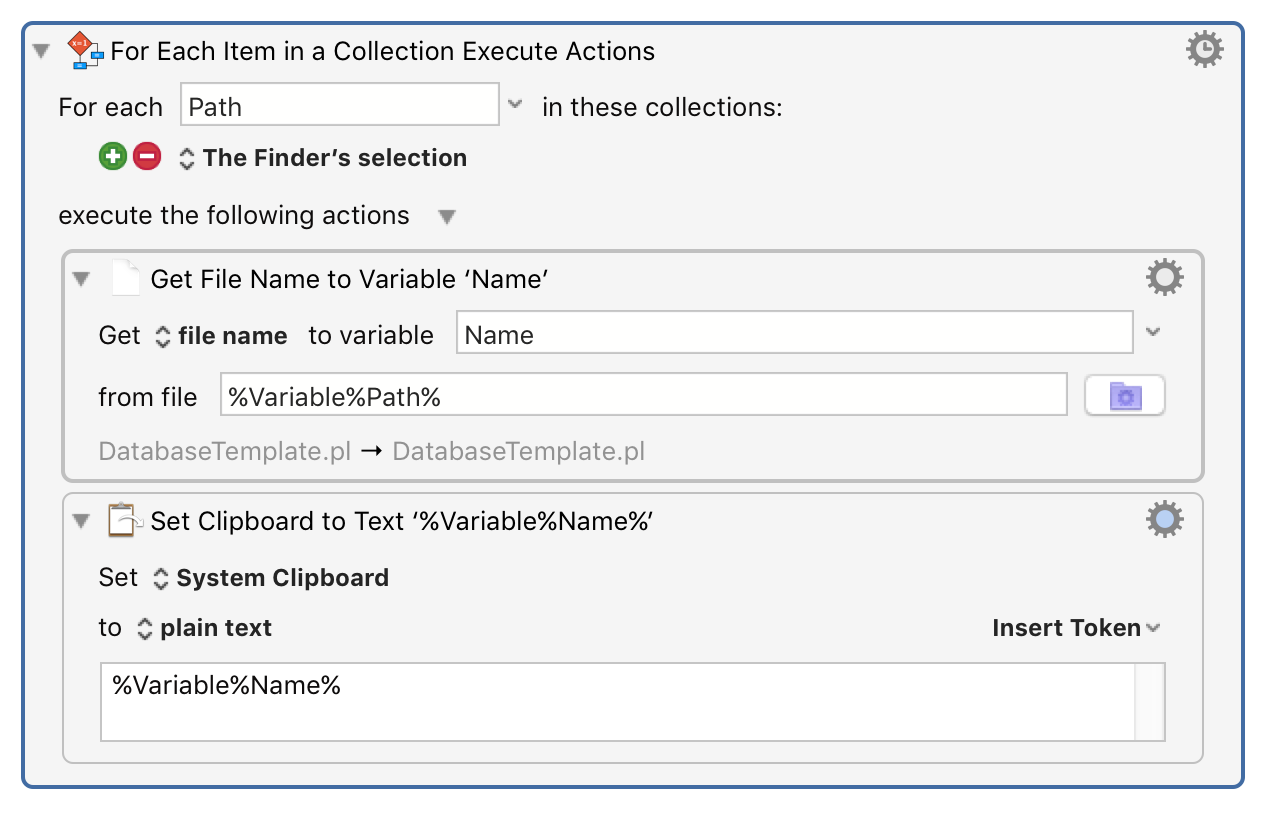Click the Path variable field

point(339,105)
